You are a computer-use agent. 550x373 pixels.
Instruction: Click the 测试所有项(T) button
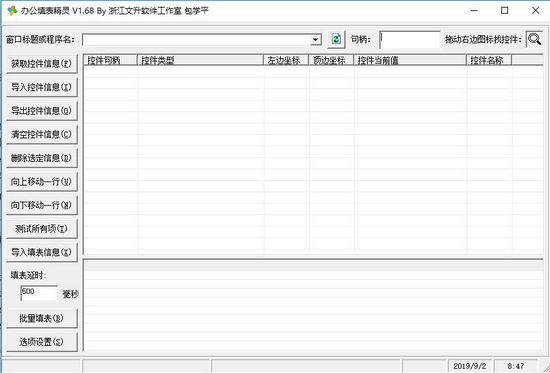tap(41, 229)
